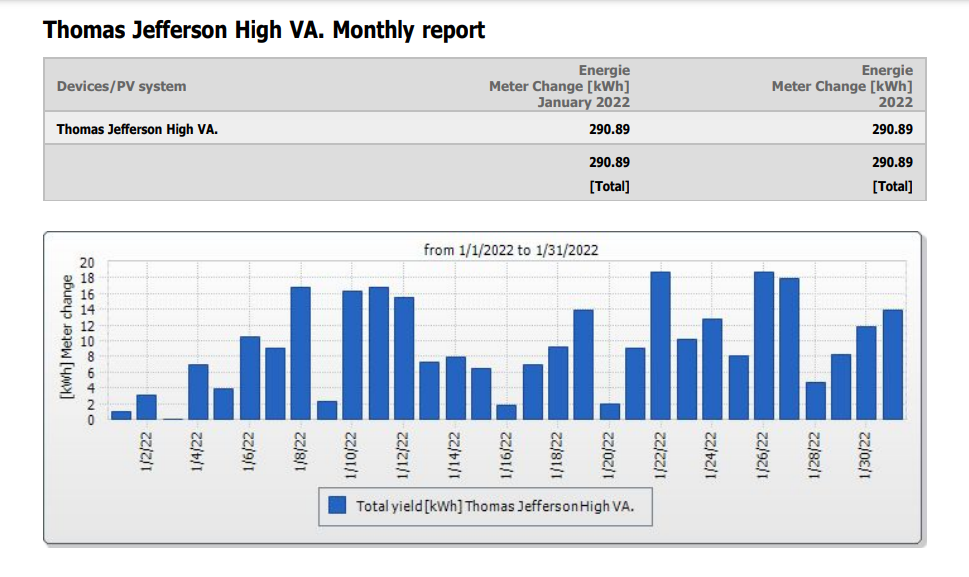Click the bar above the 1/26/22 date label
The width and height of the screenshot is (969, 577).
coord(764,346)
